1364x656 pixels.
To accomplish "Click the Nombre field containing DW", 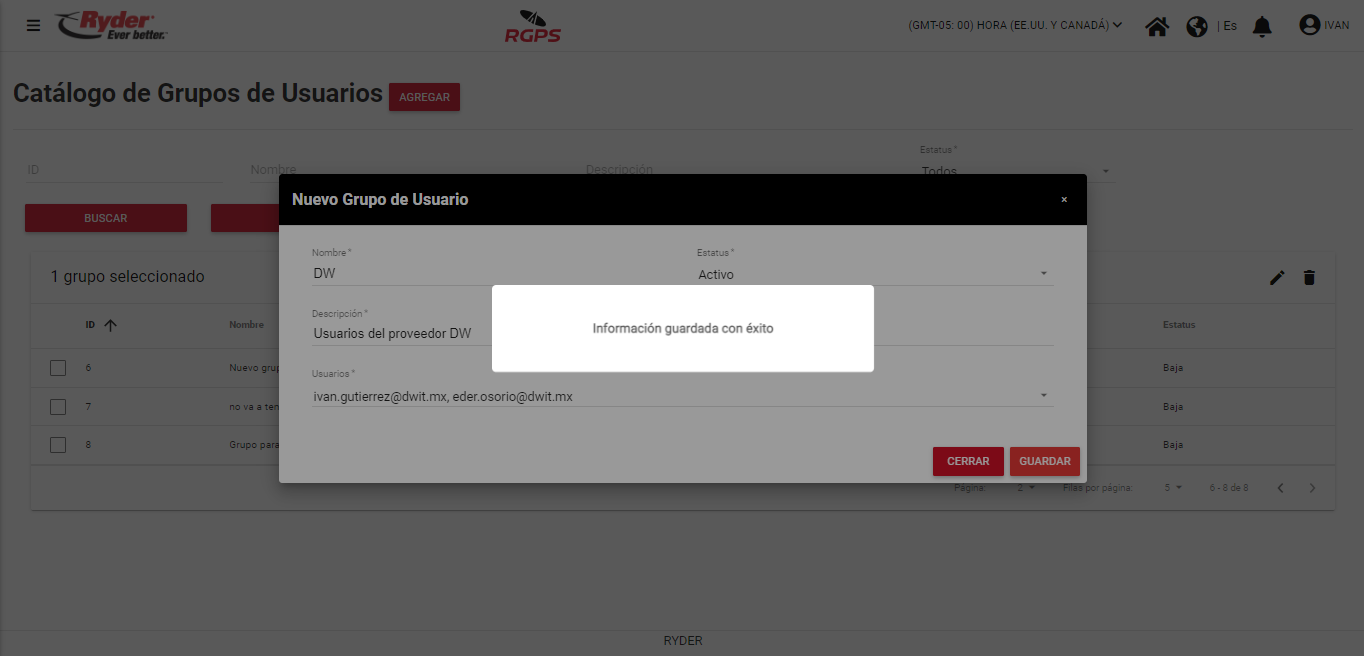I will click(490, 273).
